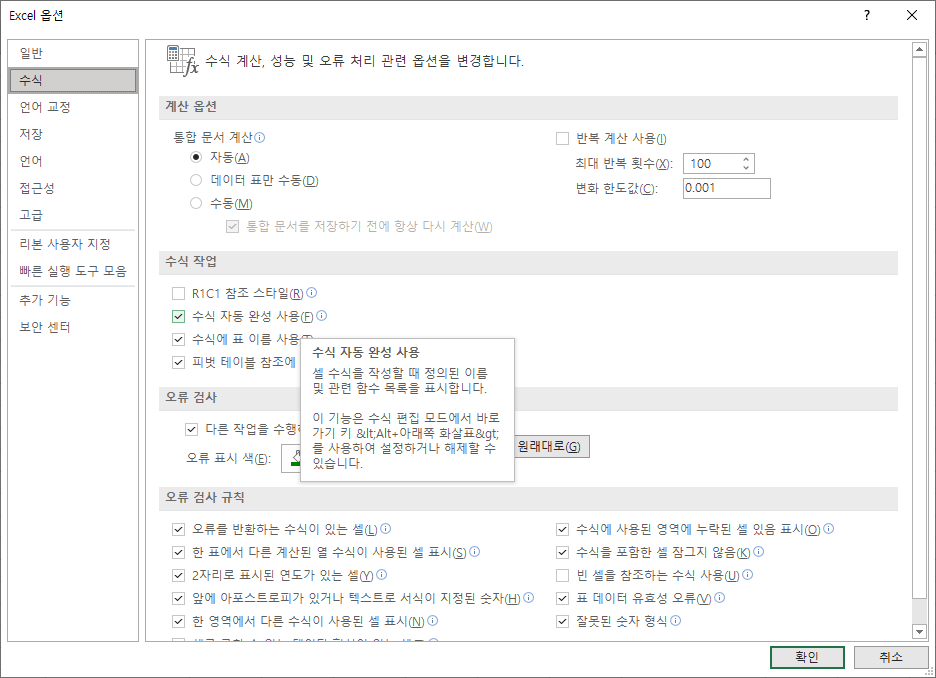Image resolution: width=936 pixels, height=678 pixels.
Task: Open 고급 options category
Action: point(73,215)
